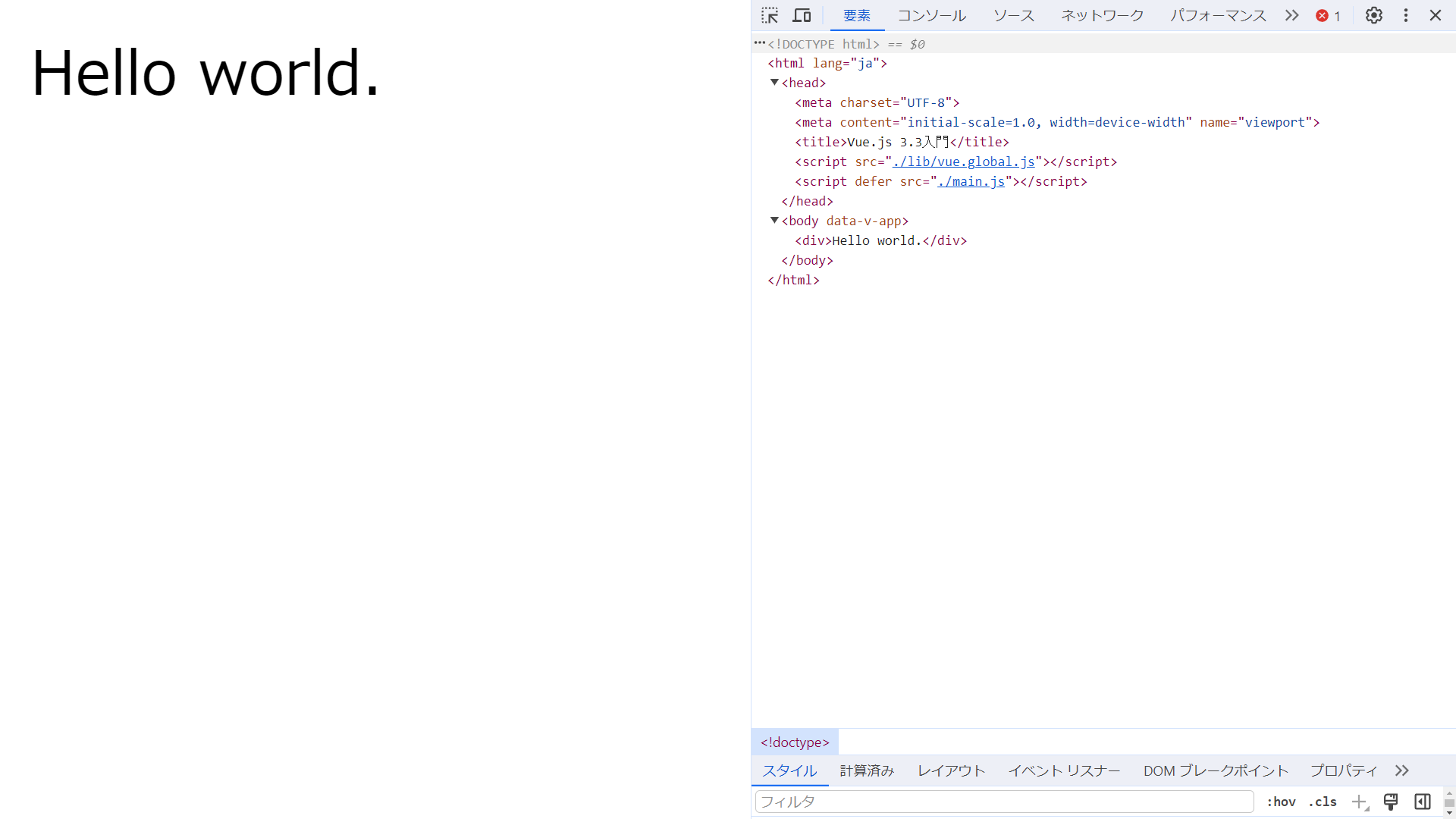Viewport: 1456px width, 819px height.
Task: Click the new style rule plus icon
Action: (x=1359, y=802)
